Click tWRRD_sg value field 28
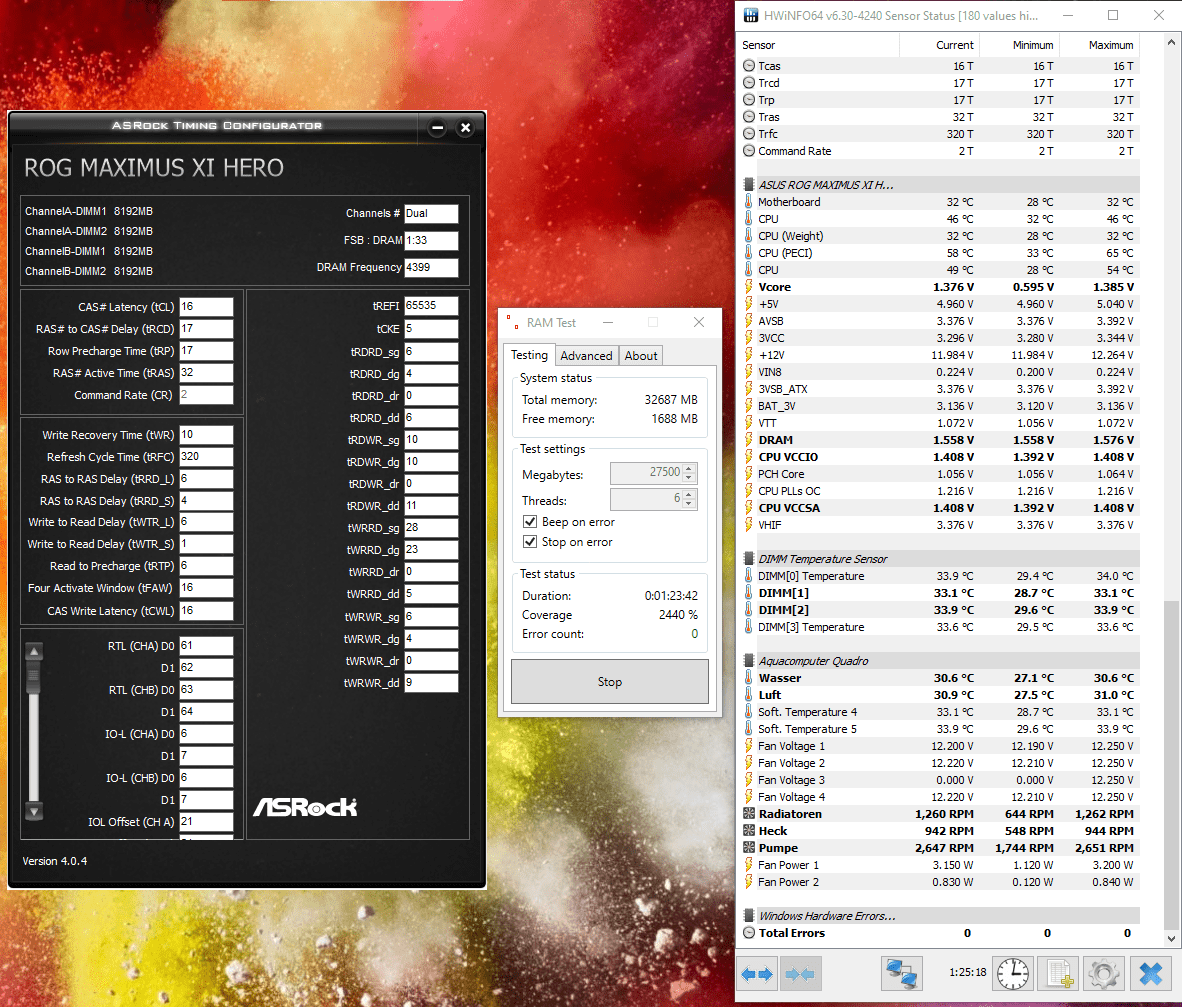Image resolution: width=1182 pixels, height=1007 pixels. (430, 528)
